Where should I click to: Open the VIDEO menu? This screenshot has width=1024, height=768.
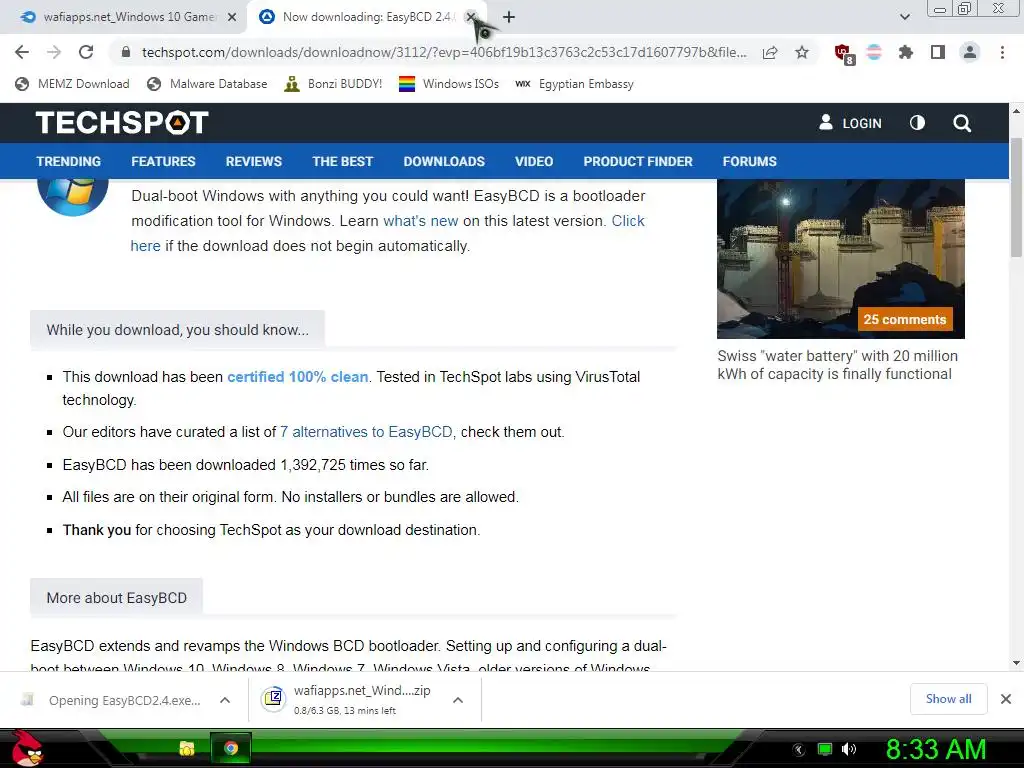click(534, 161)
